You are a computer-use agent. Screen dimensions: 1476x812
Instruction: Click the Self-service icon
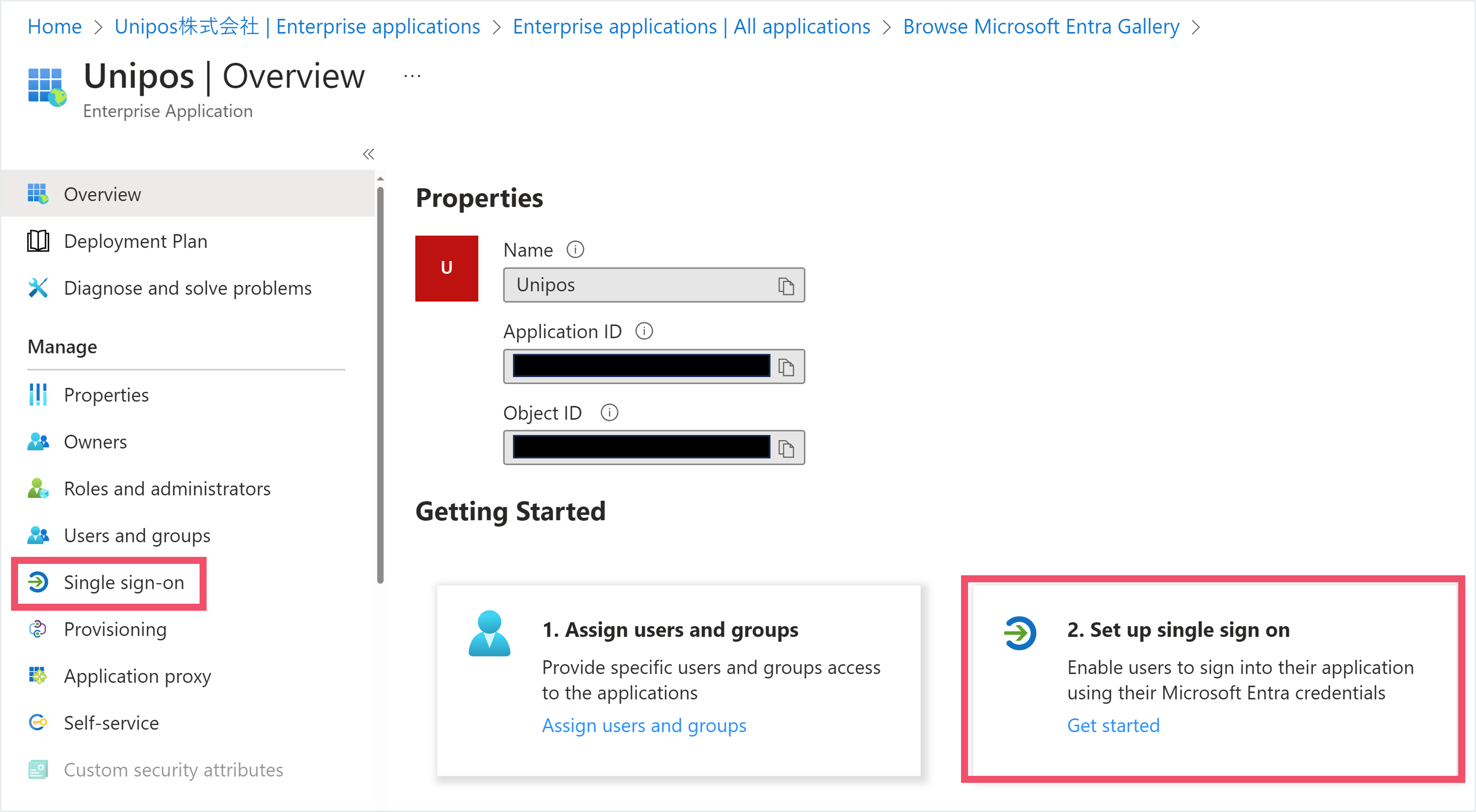click(38, 723)
